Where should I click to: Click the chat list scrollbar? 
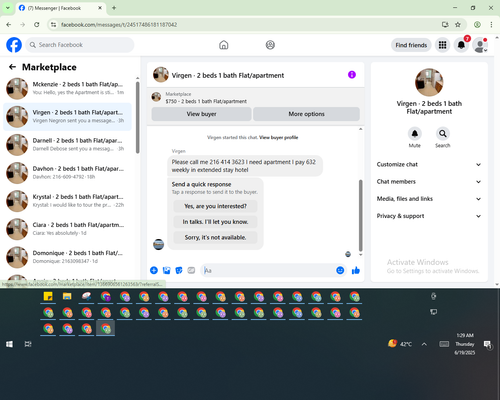pos(137,117)
